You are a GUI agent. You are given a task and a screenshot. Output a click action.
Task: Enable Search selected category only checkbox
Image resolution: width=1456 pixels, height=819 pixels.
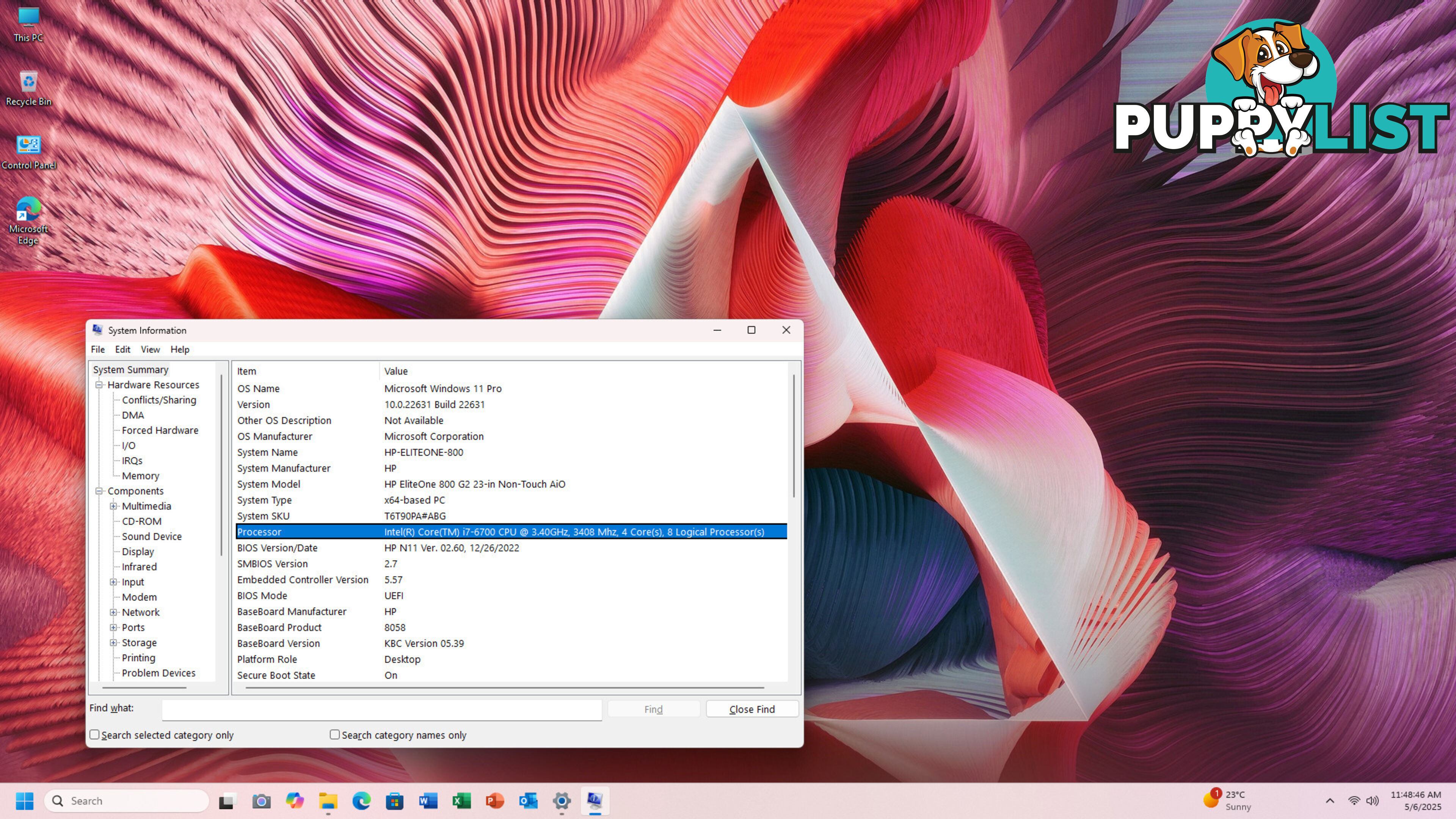click(x=94, y=734)
